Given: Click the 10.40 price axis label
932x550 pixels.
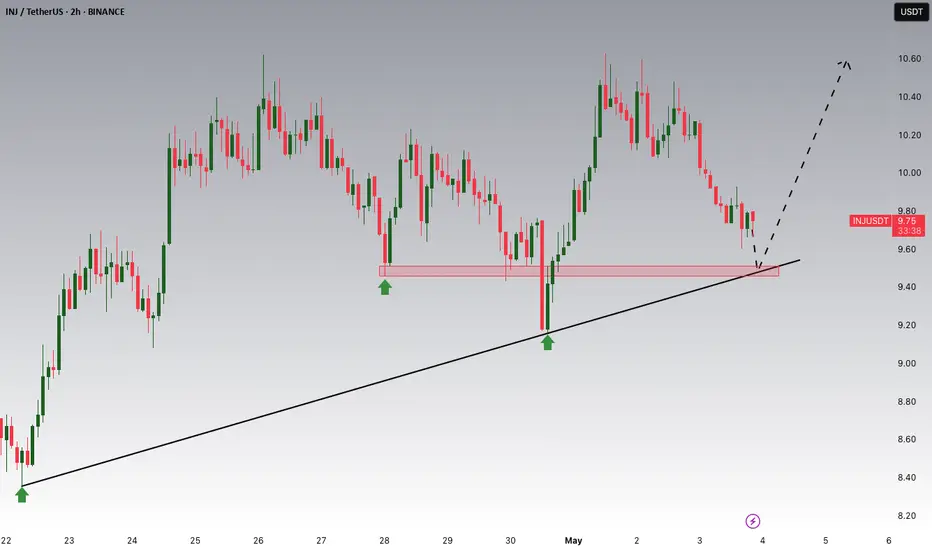Looking at the screenshot, I should (x=909, y=97).
